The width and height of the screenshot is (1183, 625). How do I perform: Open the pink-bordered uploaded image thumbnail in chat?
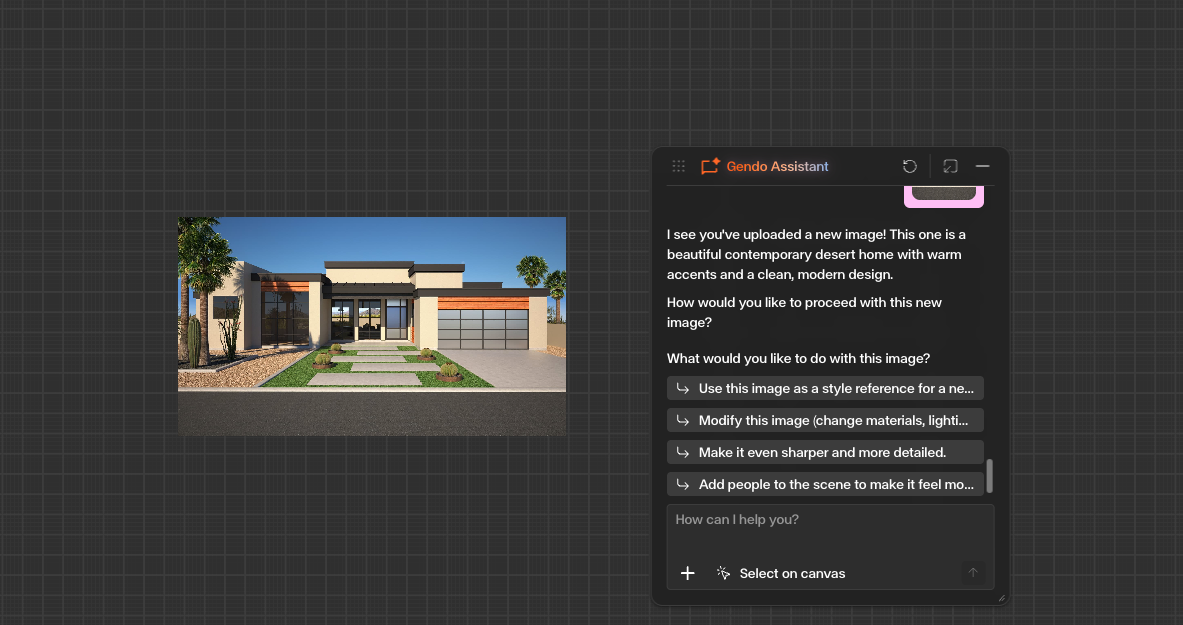coord(943,194)
